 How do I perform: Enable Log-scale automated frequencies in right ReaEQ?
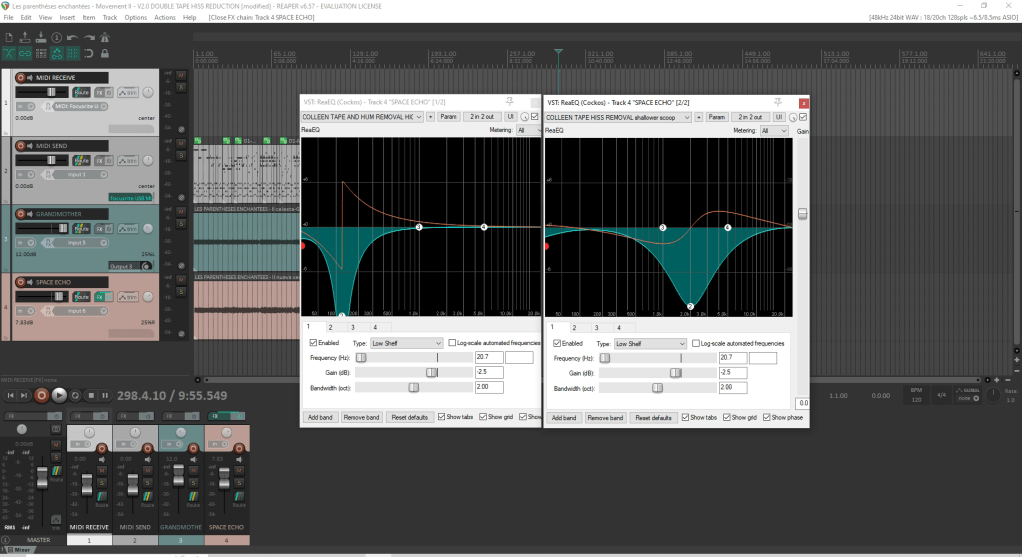[695, 343]
